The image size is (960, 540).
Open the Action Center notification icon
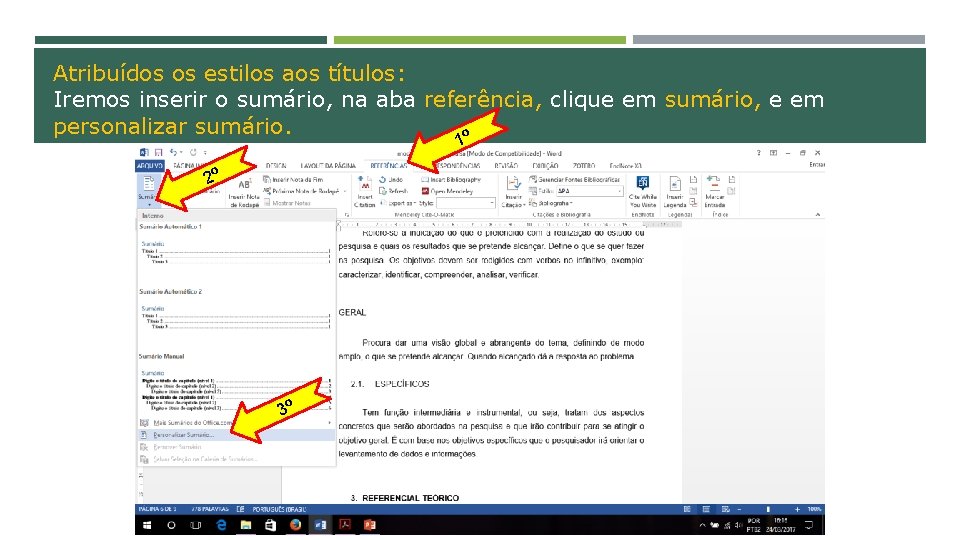(x=809, y=525)
